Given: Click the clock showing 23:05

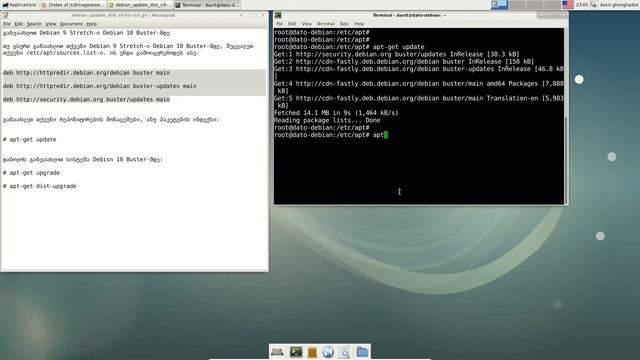Looking at the screenshot, I should pyautogui.click(x=582, y=5).
